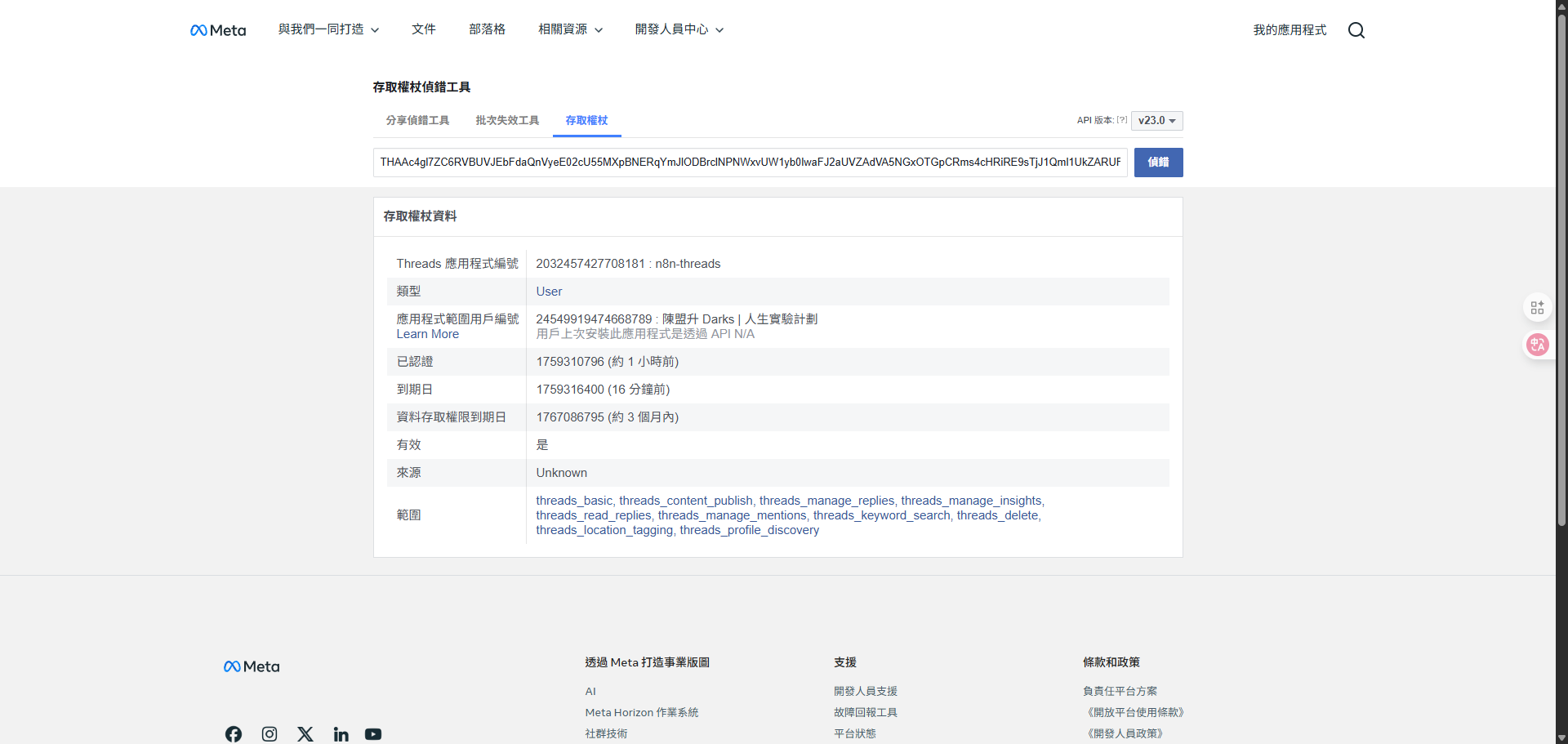Viewport: 1568px width, 744px height.
Task: Click the 偵錯 debug button
Action: [x=1158, y=162]
